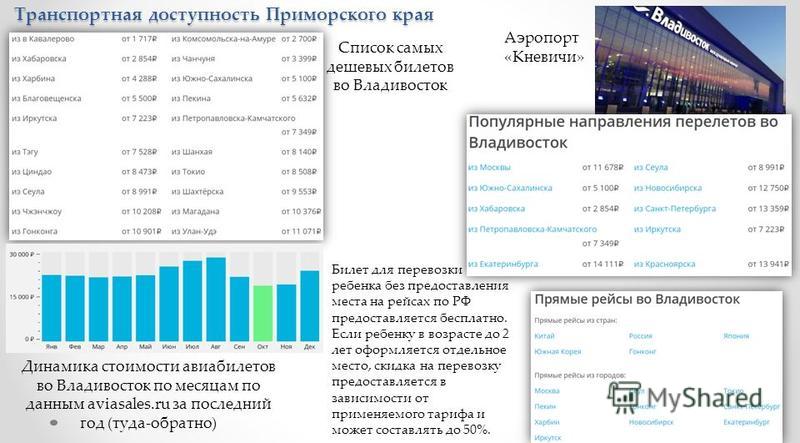Follow the 'из Новосибирска' link
Image resolution: width=800 pixels, height=443 pixels.
point(668,188)
